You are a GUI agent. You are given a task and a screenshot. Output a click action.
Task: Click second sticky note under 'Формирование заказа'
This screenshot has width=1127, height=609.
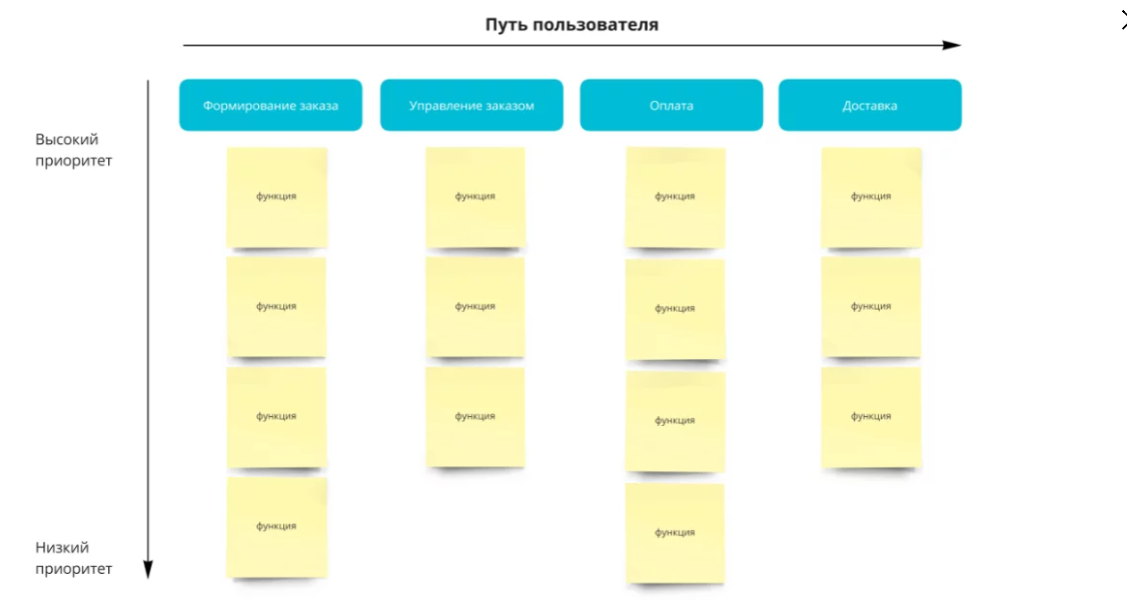[276, 307]
